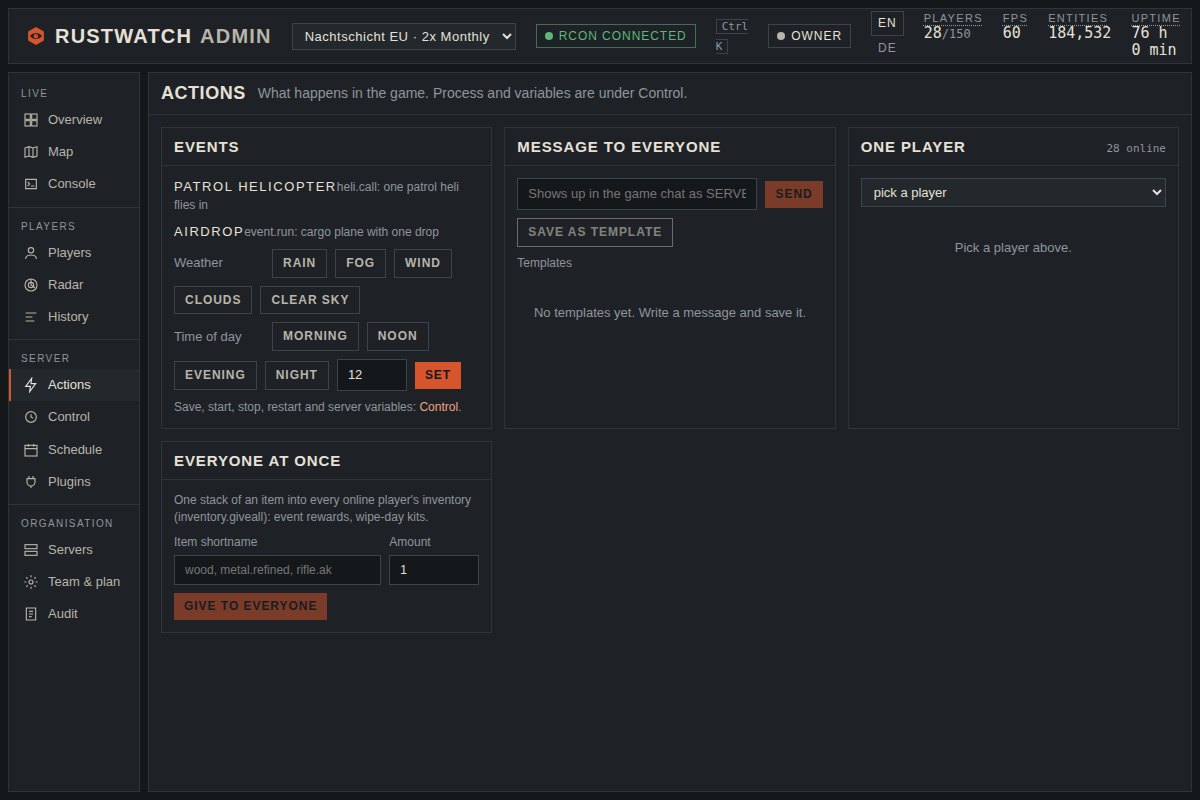Open the Console section
1200x800 pixels.
tap(72, 184)
